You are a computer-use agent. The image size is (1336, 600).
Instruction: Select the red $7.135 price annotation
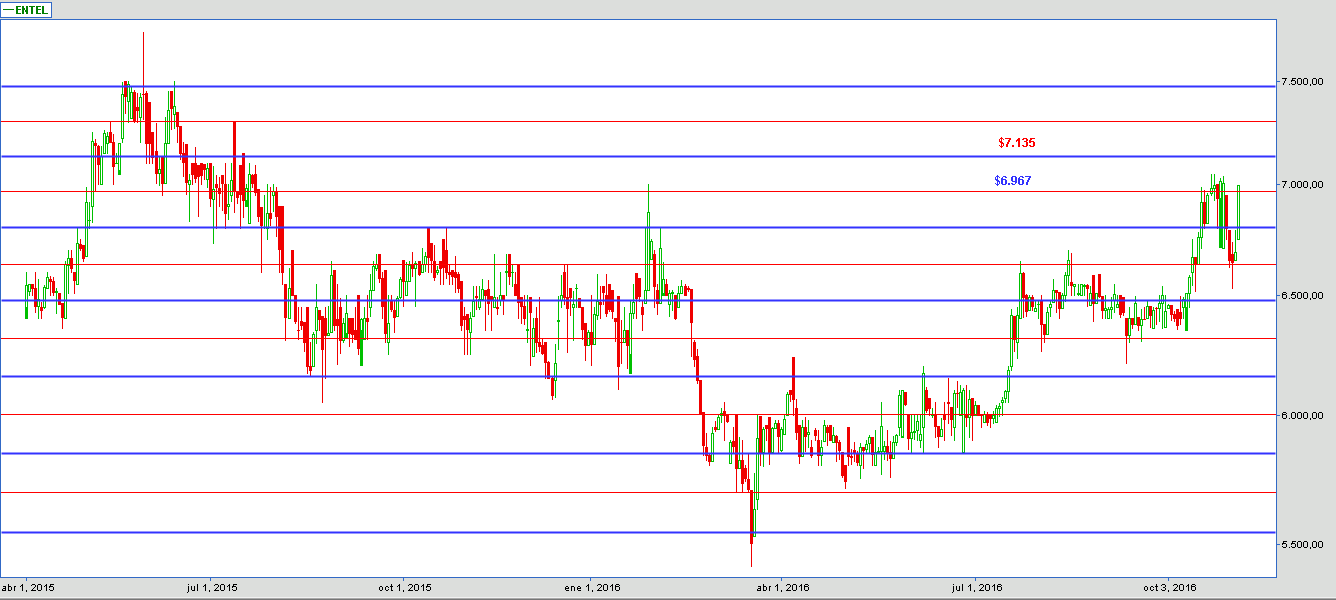1016,143
